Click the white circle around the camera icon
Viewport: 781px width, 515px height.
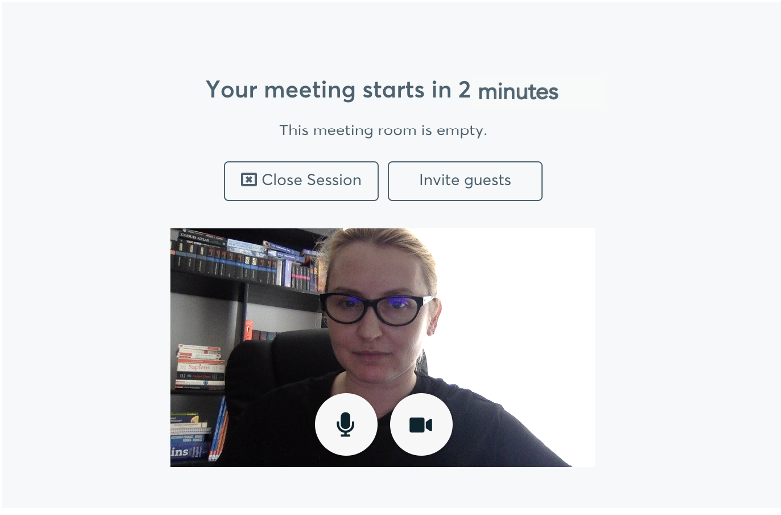(x=421, y=424)
